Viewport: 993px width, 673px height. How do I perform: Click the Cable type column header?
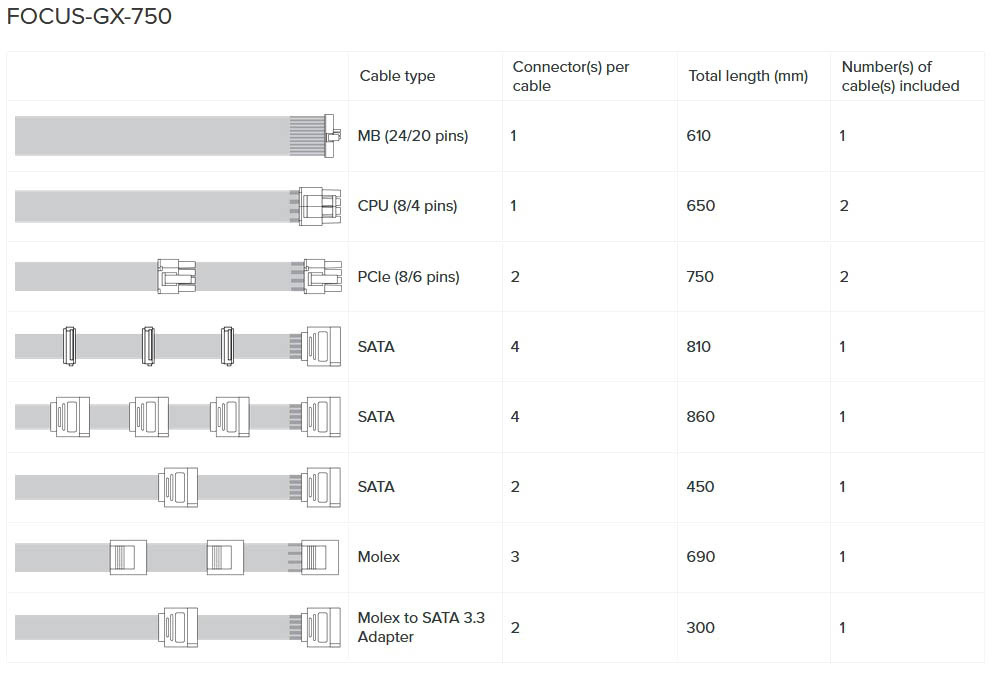[x=397, y=76]
